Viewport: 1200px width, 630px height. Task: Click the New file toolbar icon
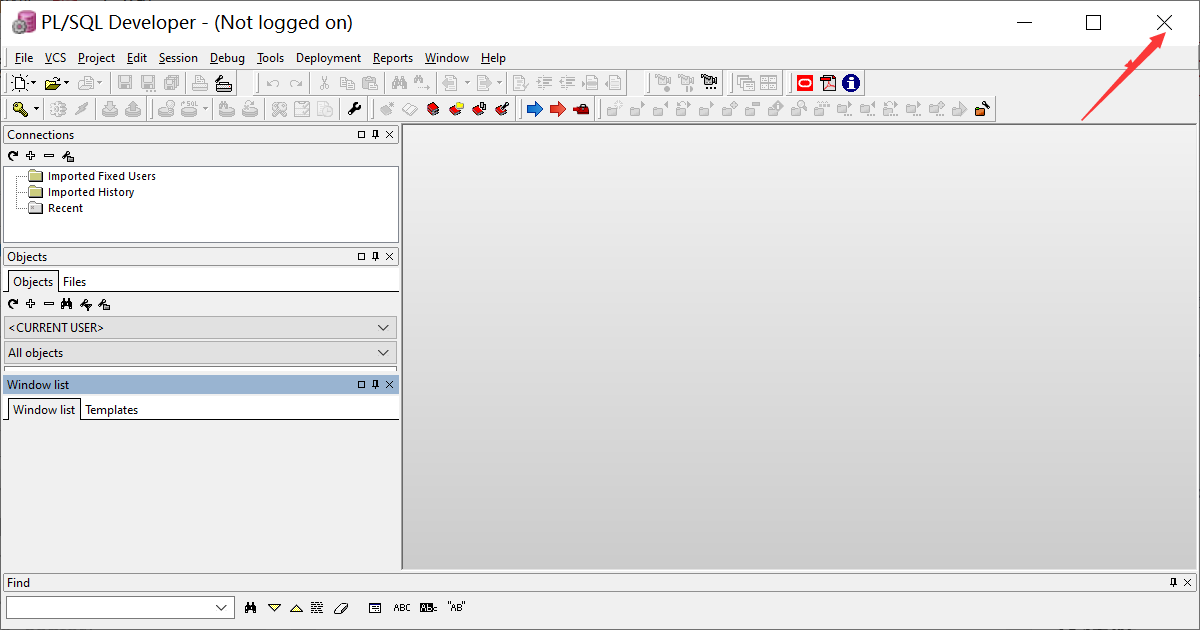coord(21,83)
